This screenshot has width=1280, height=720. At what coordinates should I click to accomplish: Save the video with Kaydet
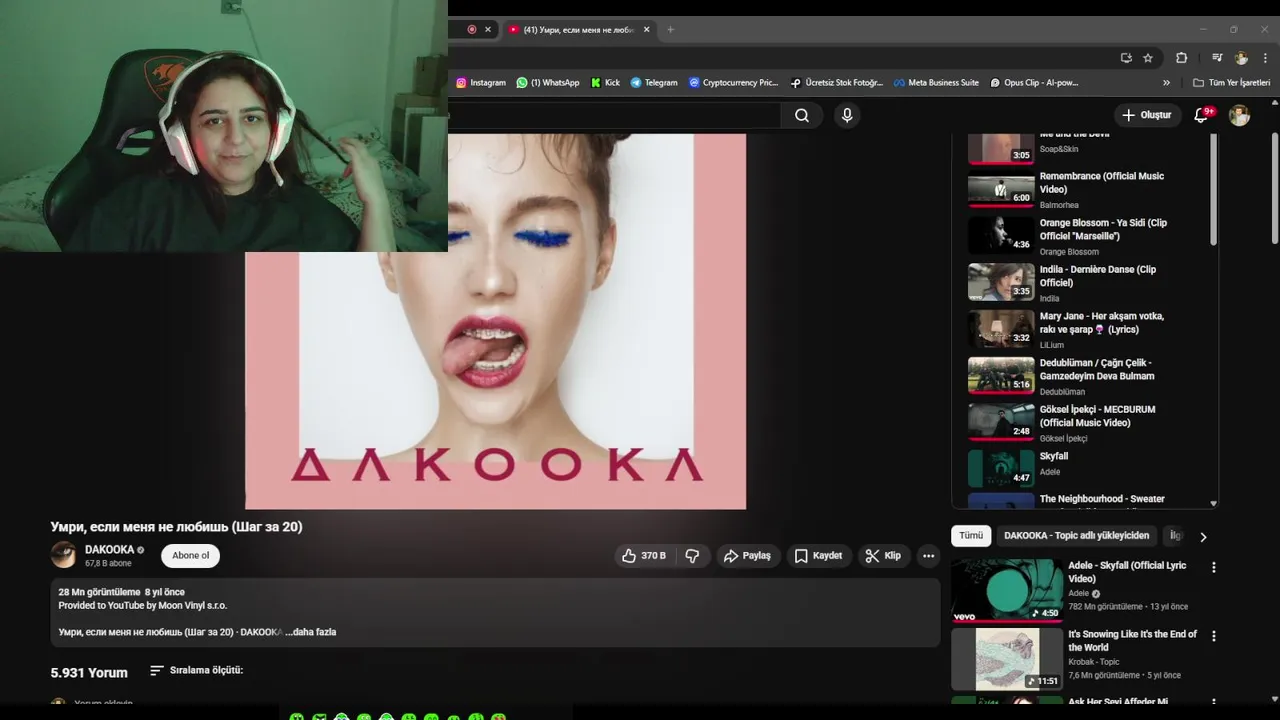(x=818, y=556)
